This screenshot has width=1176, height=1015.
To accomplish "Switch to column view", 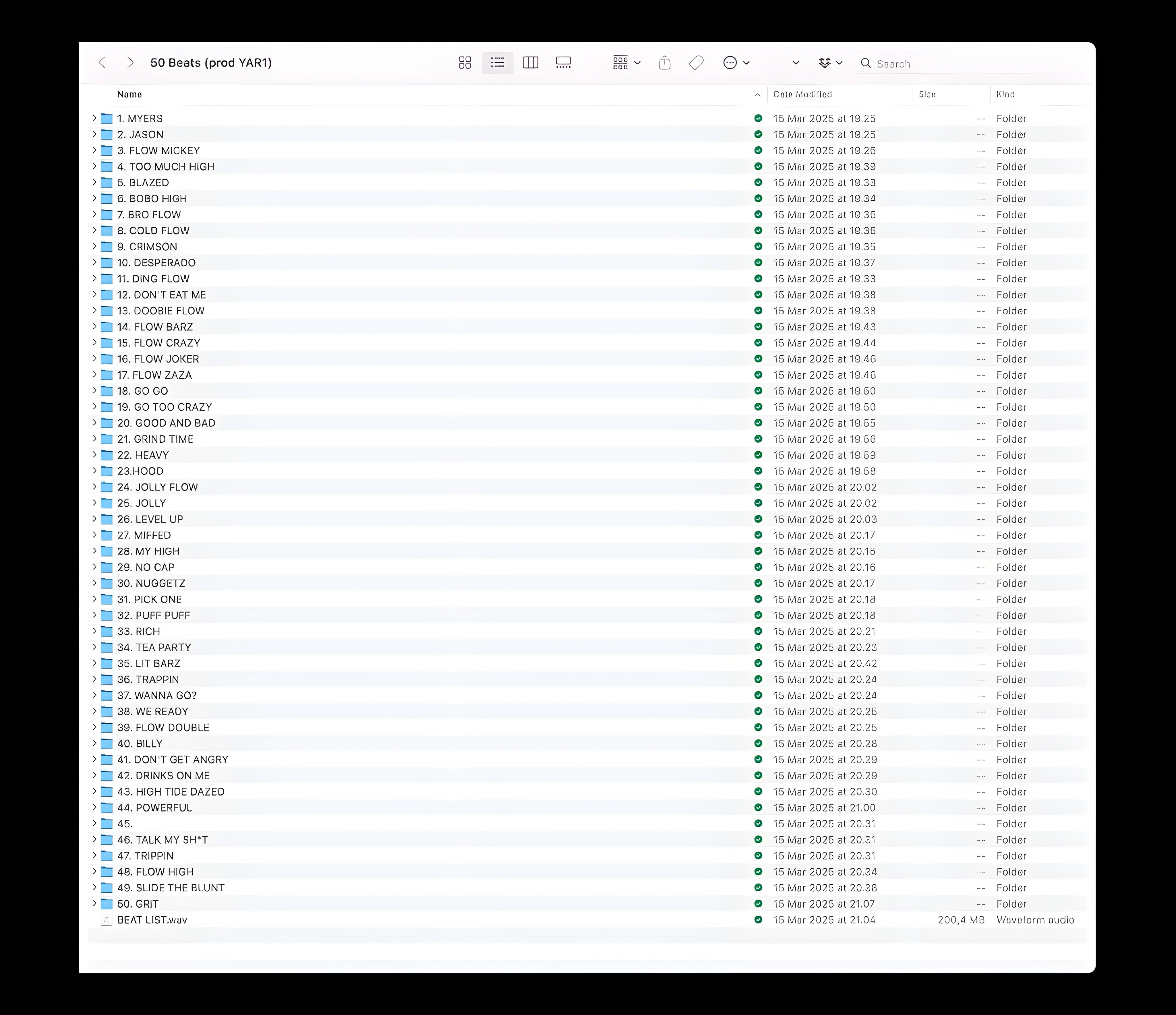I will (x=531, y=63).
